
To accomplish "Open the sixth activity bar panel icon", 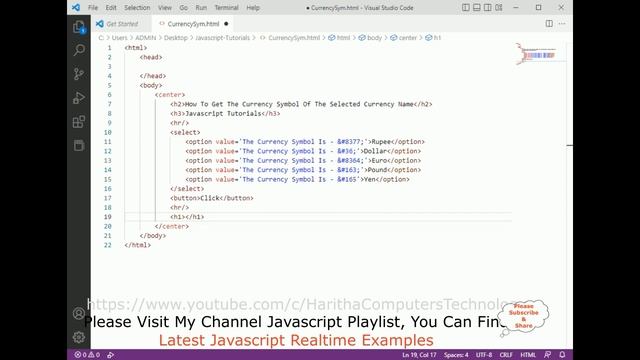I will (x=79, y=145).
